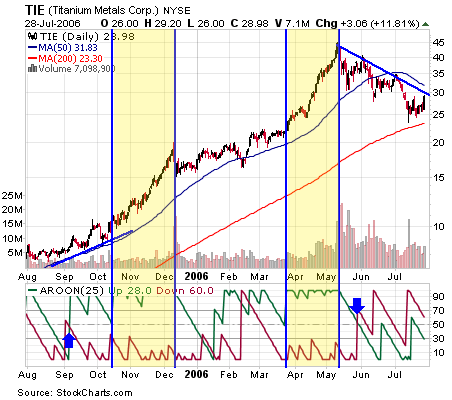Click the candlestick icon before TIE (Daily)
This screenshot has height=400, width=452.
[33, 36]
